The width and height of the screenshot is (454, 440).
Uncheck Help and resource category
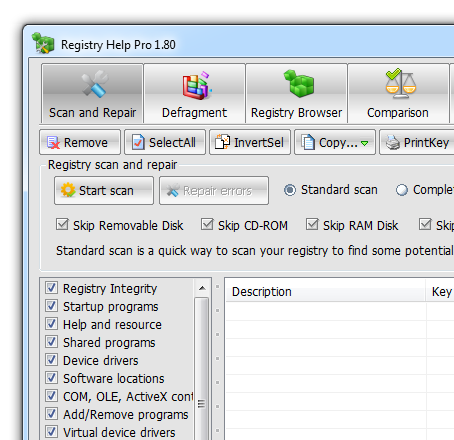click(51, 324)
